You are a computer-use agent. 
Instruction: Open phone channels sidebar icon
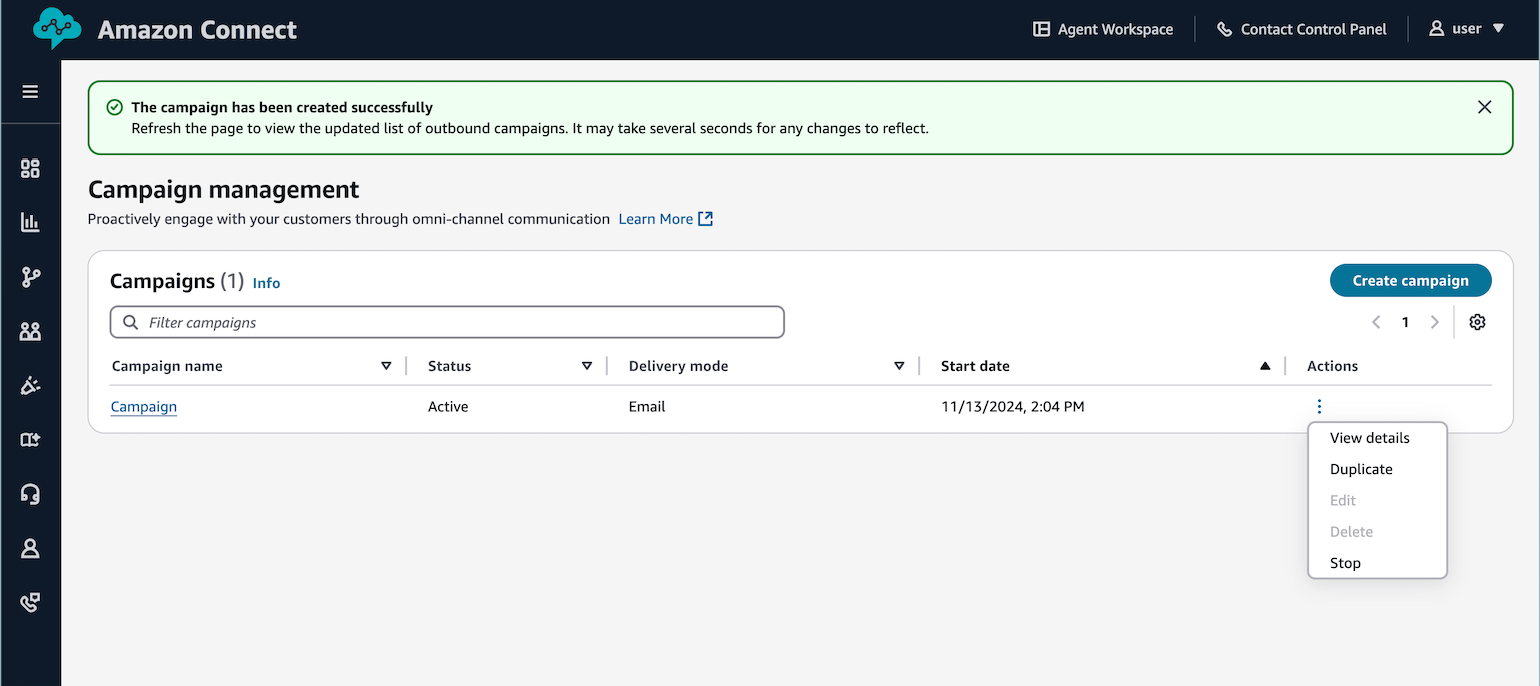[30, 602]
